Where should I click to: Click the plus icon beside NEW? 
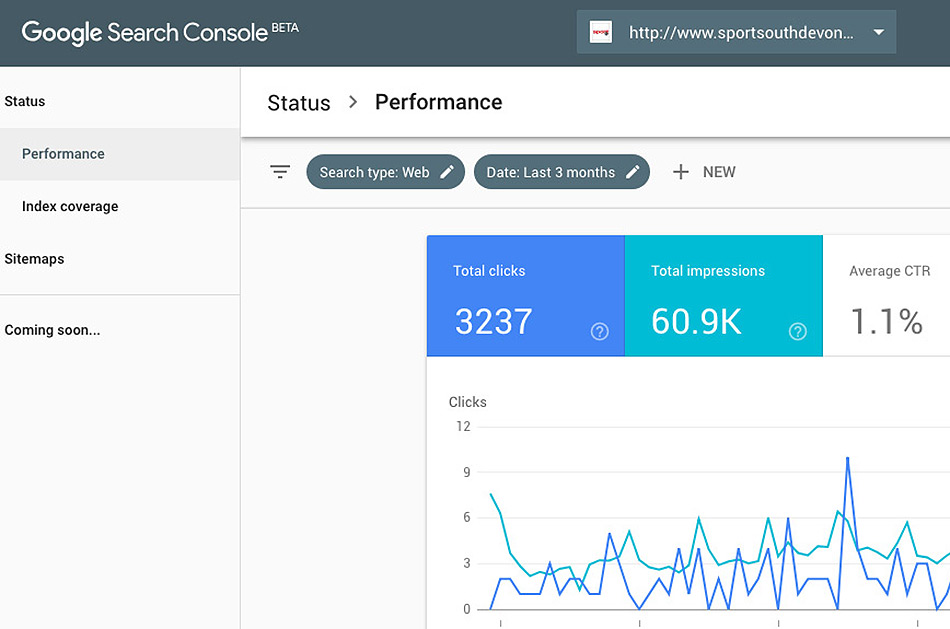pos(680,172)
